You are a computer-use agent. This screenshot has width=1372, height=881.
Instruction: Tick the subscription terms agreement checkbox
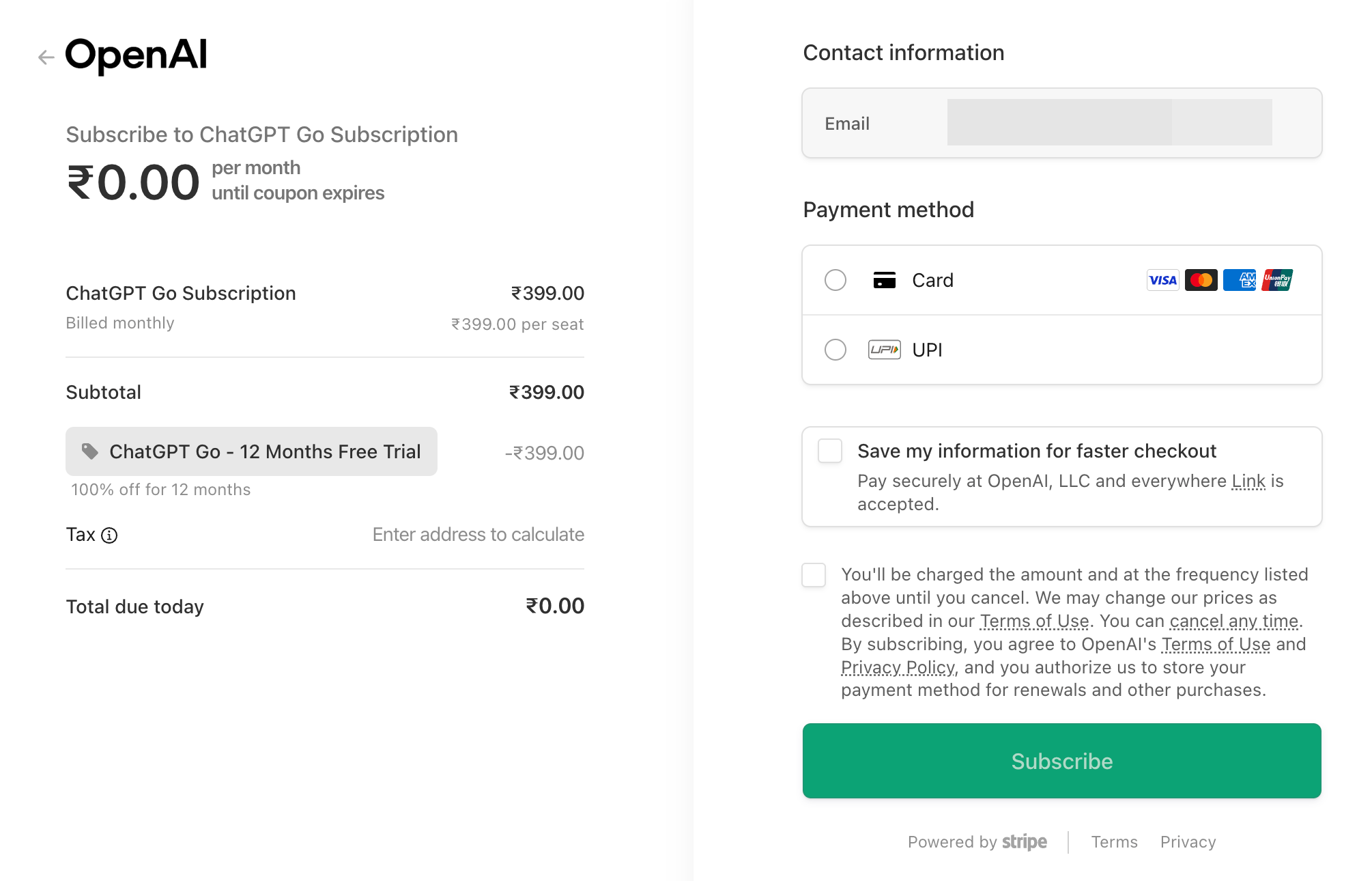point(814,575)
